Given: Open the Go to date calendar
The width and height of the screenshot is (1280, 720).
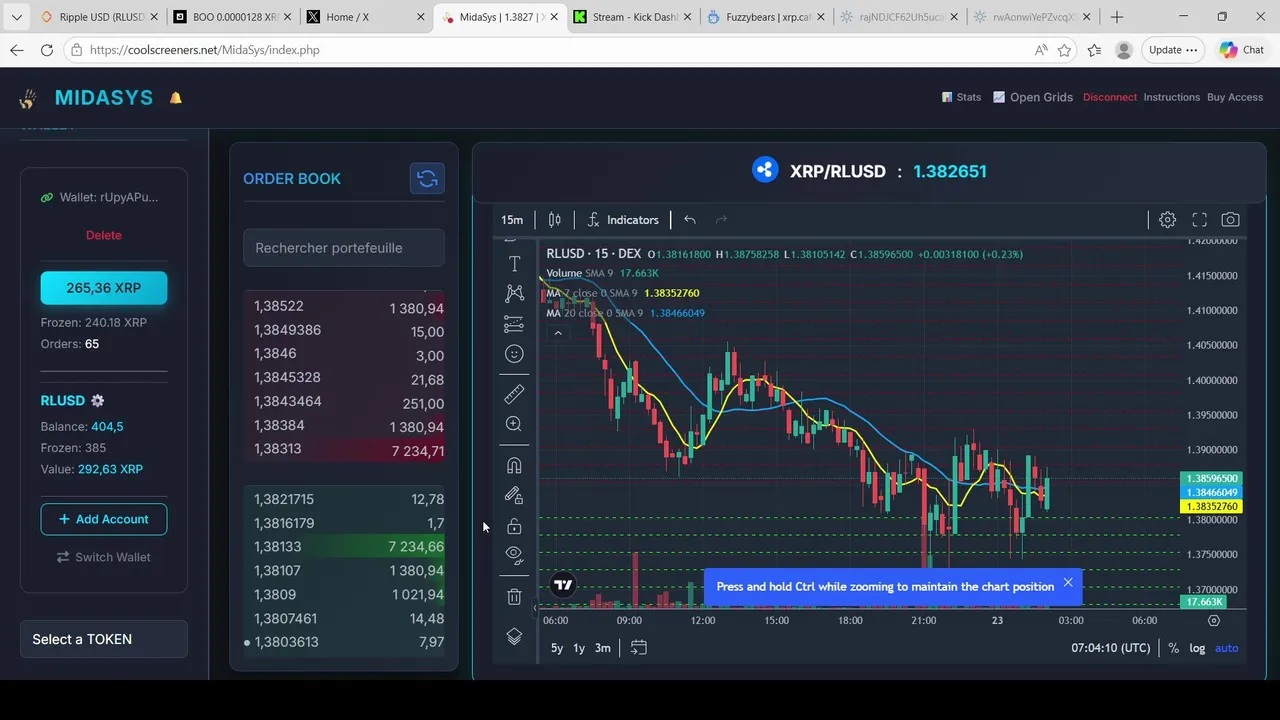Looking at the screenshot, I should click(x=639, y=648).
